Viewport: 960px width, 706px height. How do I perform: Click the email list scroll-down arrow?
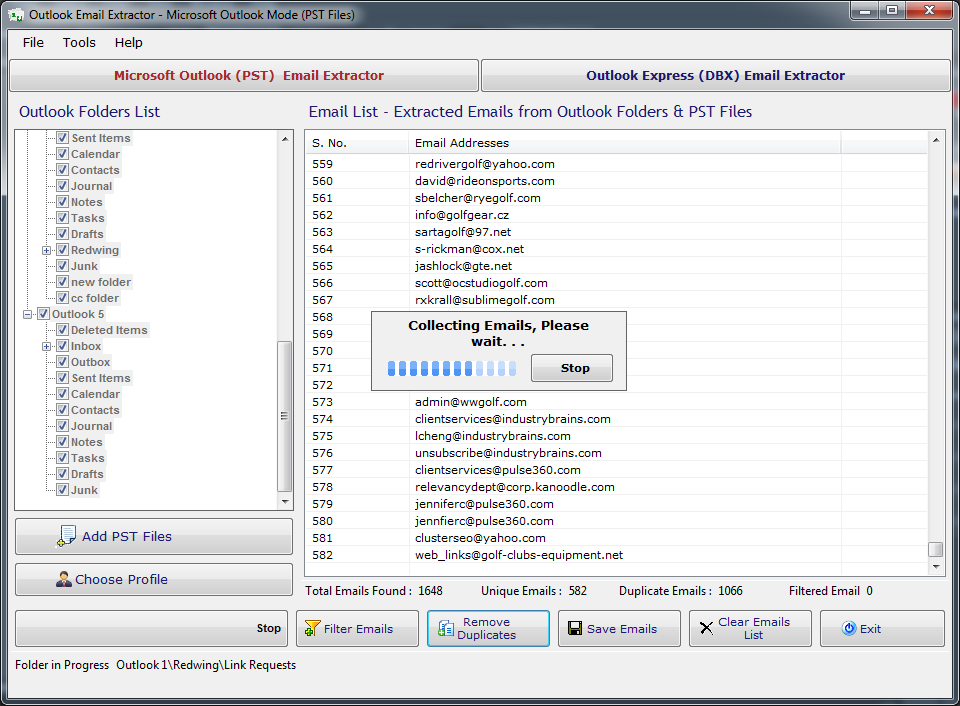pos(936,567)
